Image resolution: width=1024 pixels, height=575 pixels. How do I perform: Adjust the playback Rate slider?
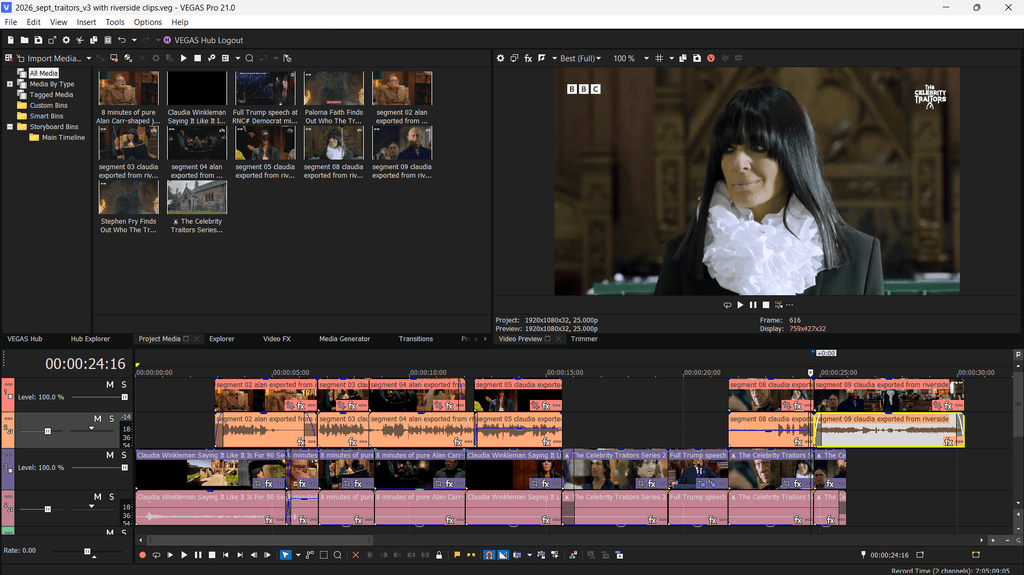(x=88, y=551)
